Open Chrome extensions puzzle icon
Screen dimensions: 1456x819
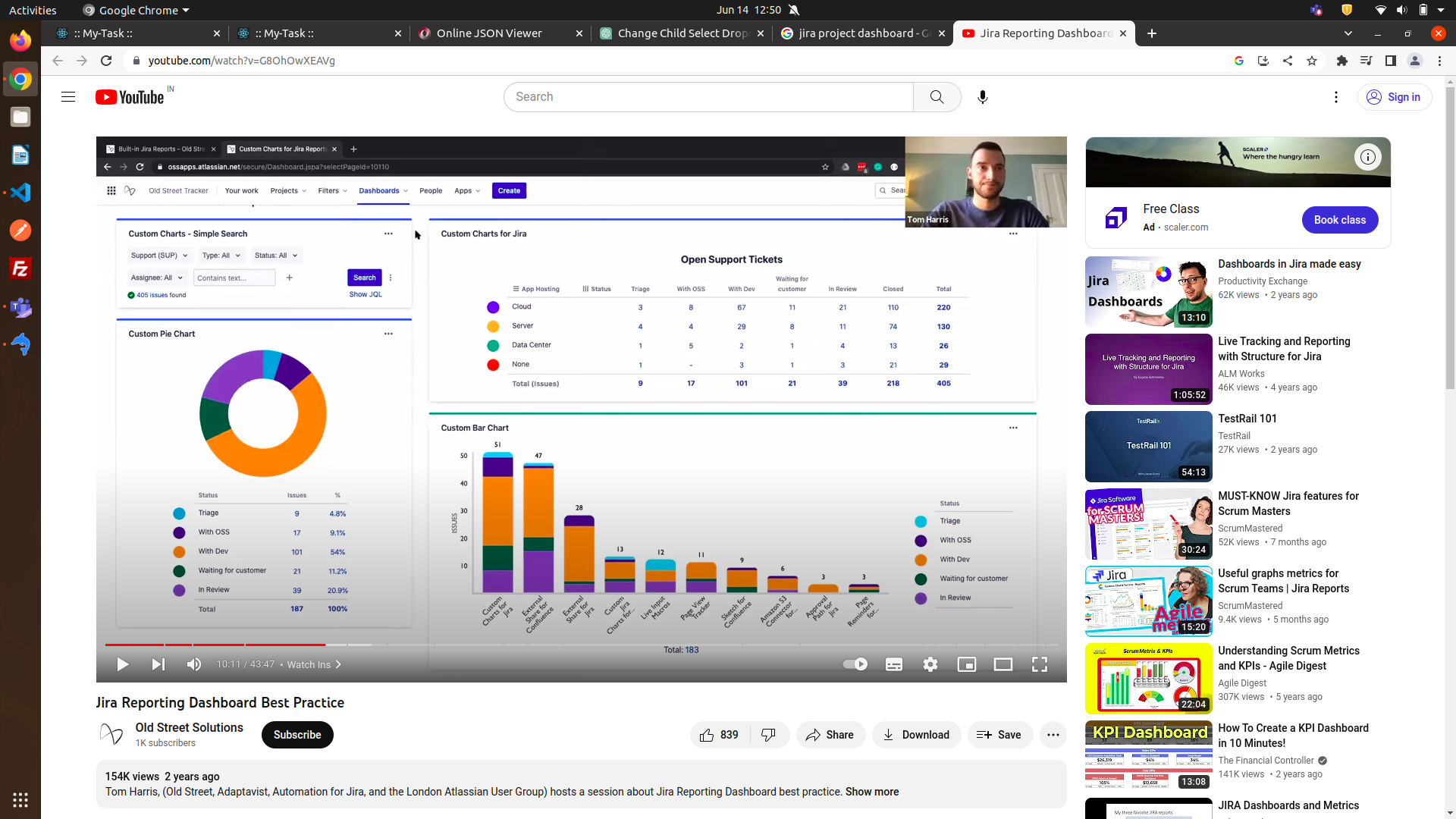click(1342, 61)
